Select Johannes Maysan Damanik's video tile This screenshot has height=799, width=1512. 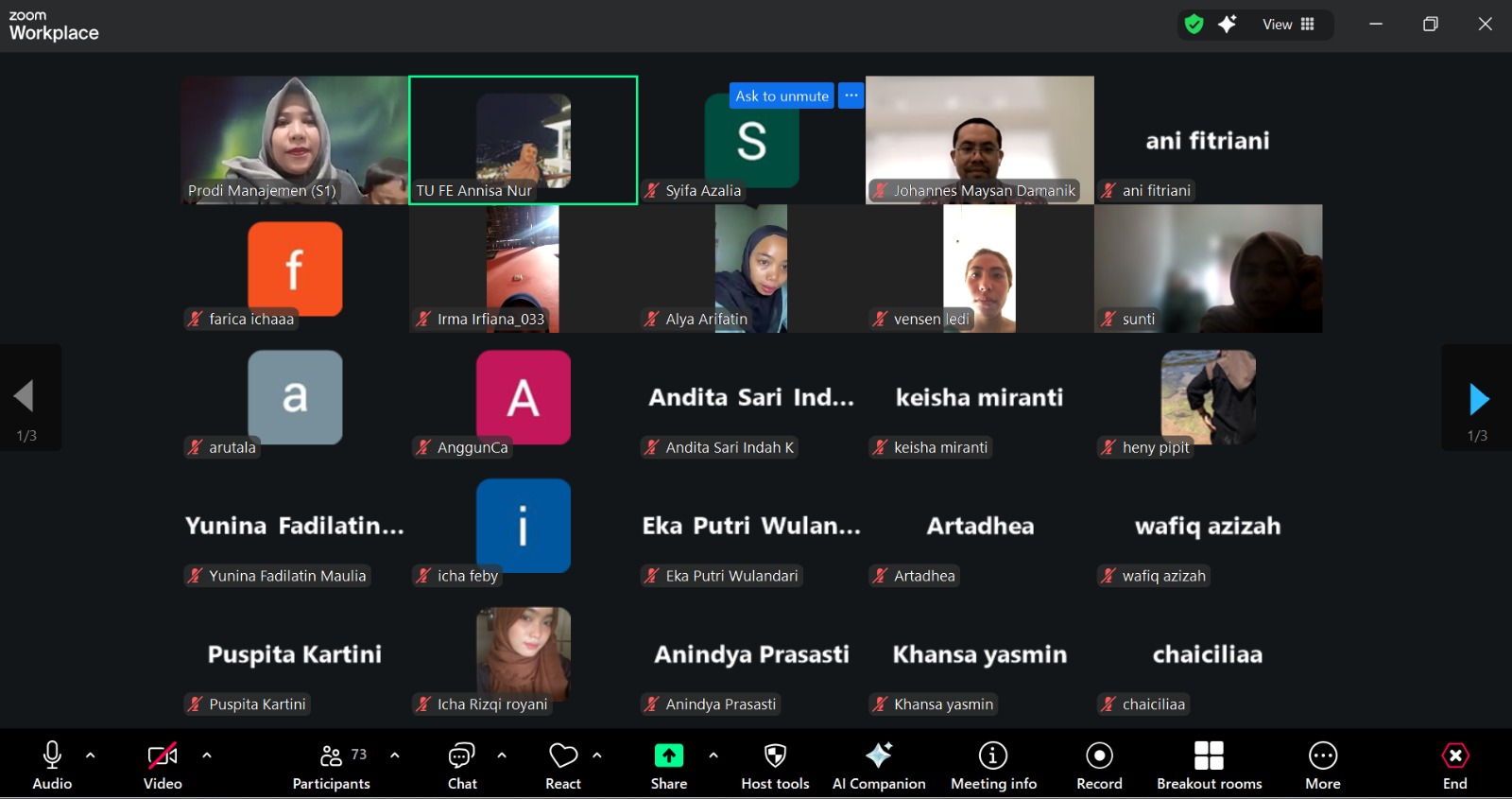pos(979,140)
